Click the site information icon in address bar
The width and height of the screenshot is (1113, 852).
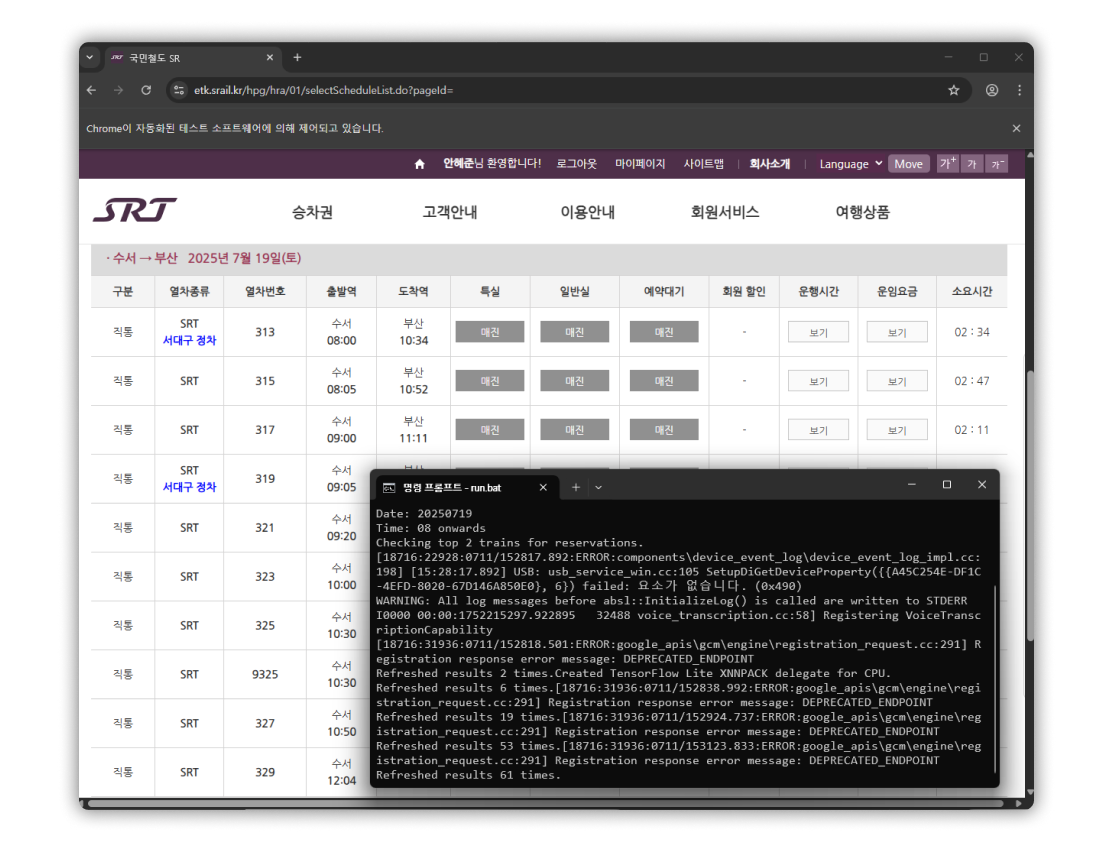179,90
